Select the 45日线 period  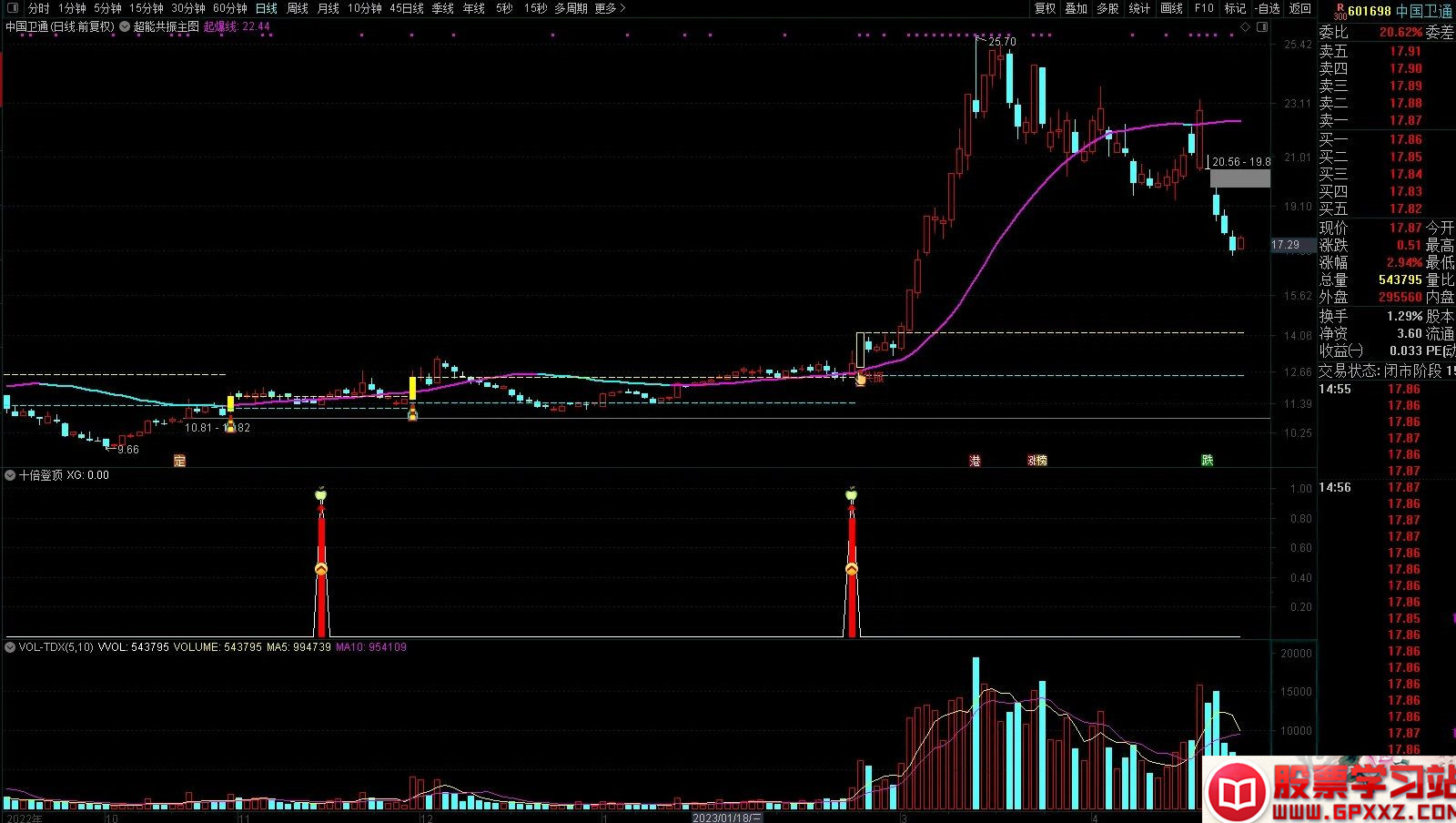(x=407, y=8)
